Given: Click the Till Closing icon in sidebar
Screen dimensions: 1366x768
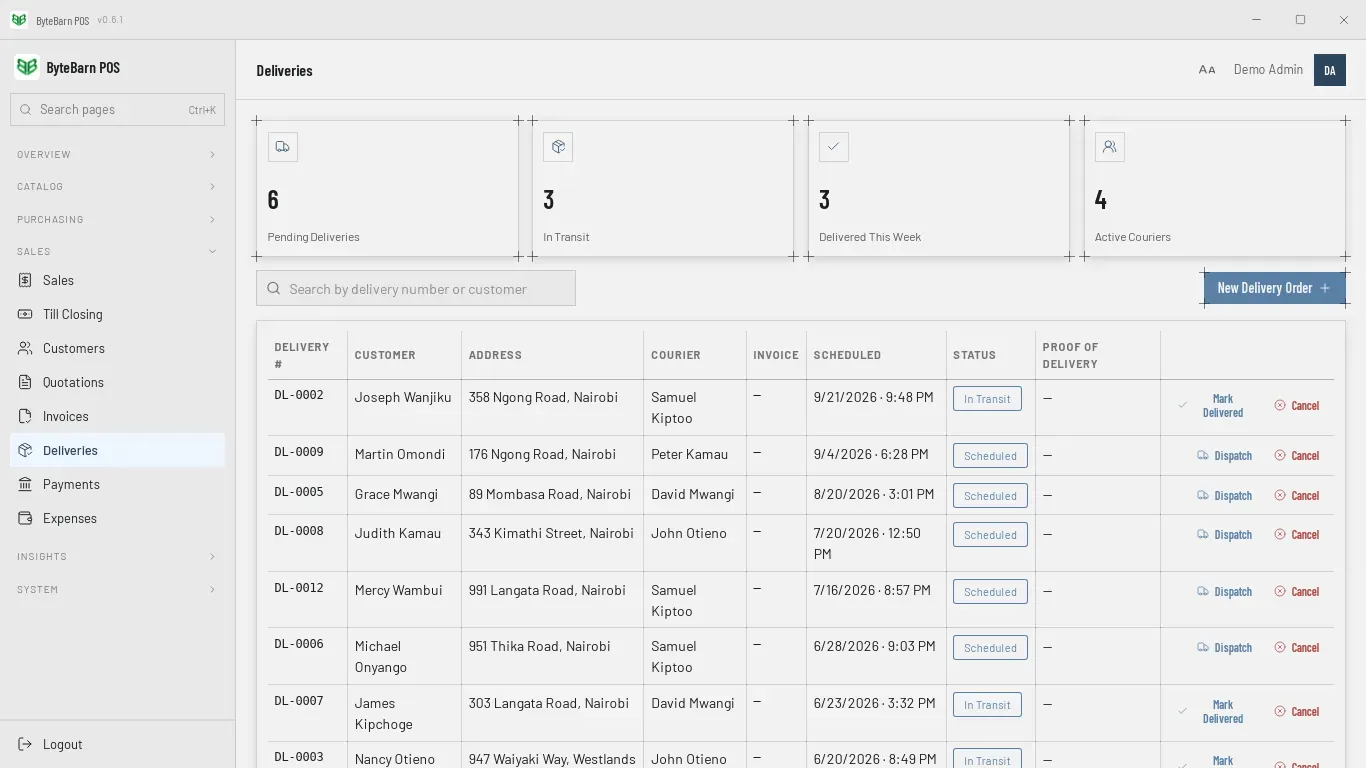Looking at the screenshot, I should coord(25,314).
